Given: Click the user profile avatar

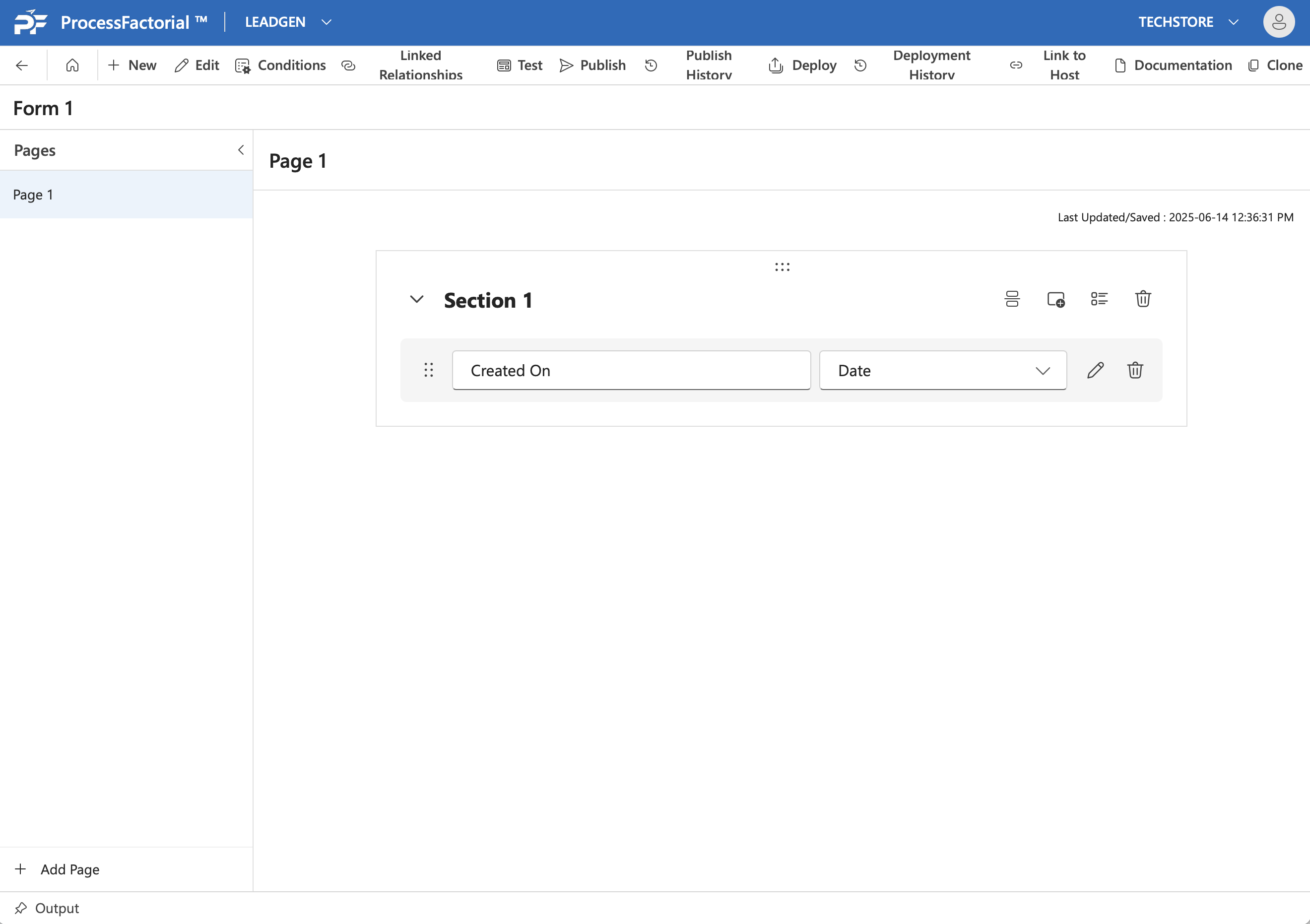Looking at the screenshot, I should point(1279,22).
